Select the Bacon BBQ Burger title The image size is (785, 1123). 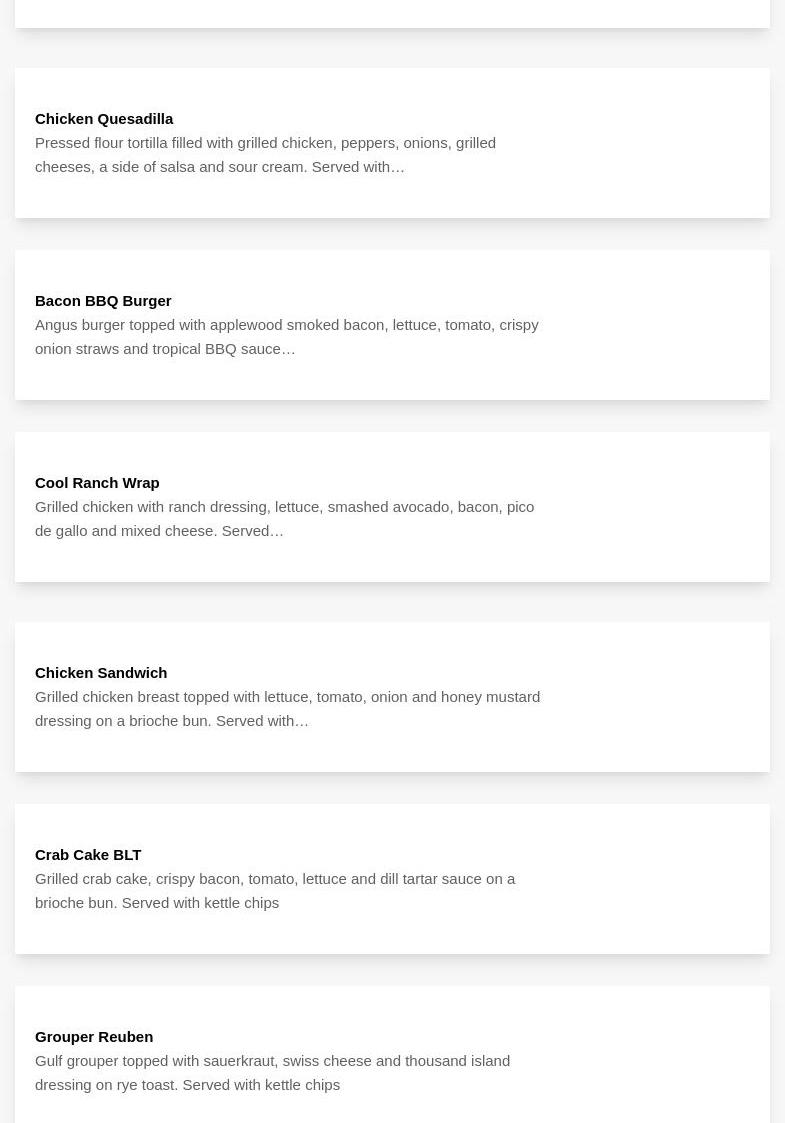point(103,301)
